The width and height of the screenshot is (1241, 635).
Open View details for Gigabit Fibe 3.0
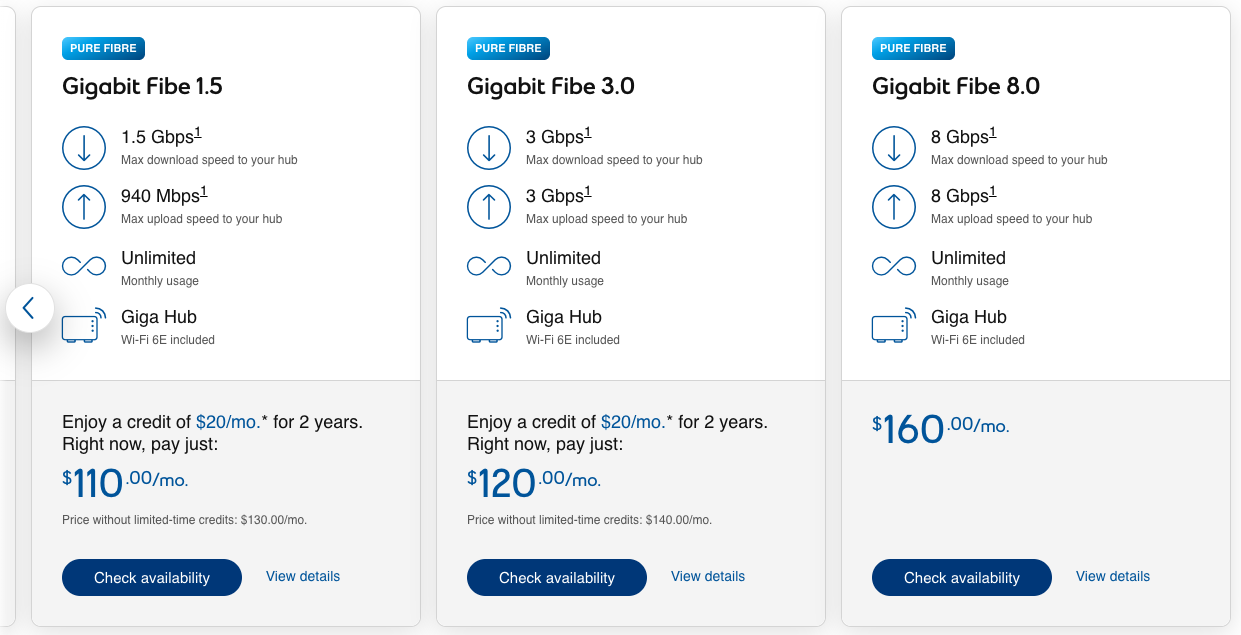click(707, 576)
